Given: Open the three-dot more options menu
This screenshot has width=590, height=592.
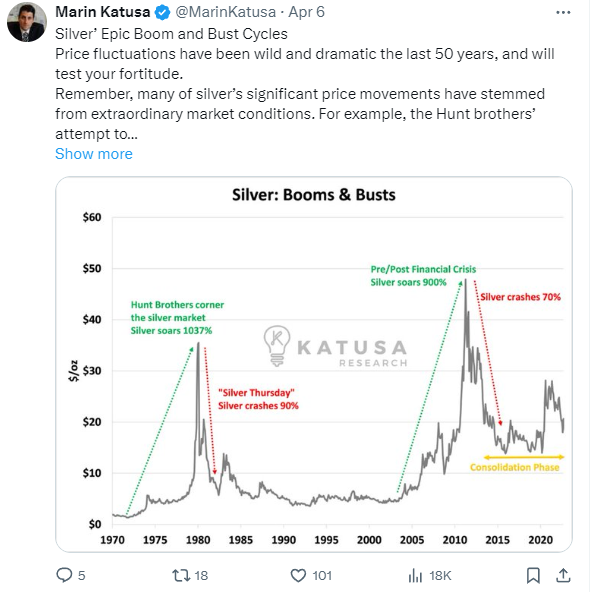Looking at the screenshot, I should [x=563, y=12].
